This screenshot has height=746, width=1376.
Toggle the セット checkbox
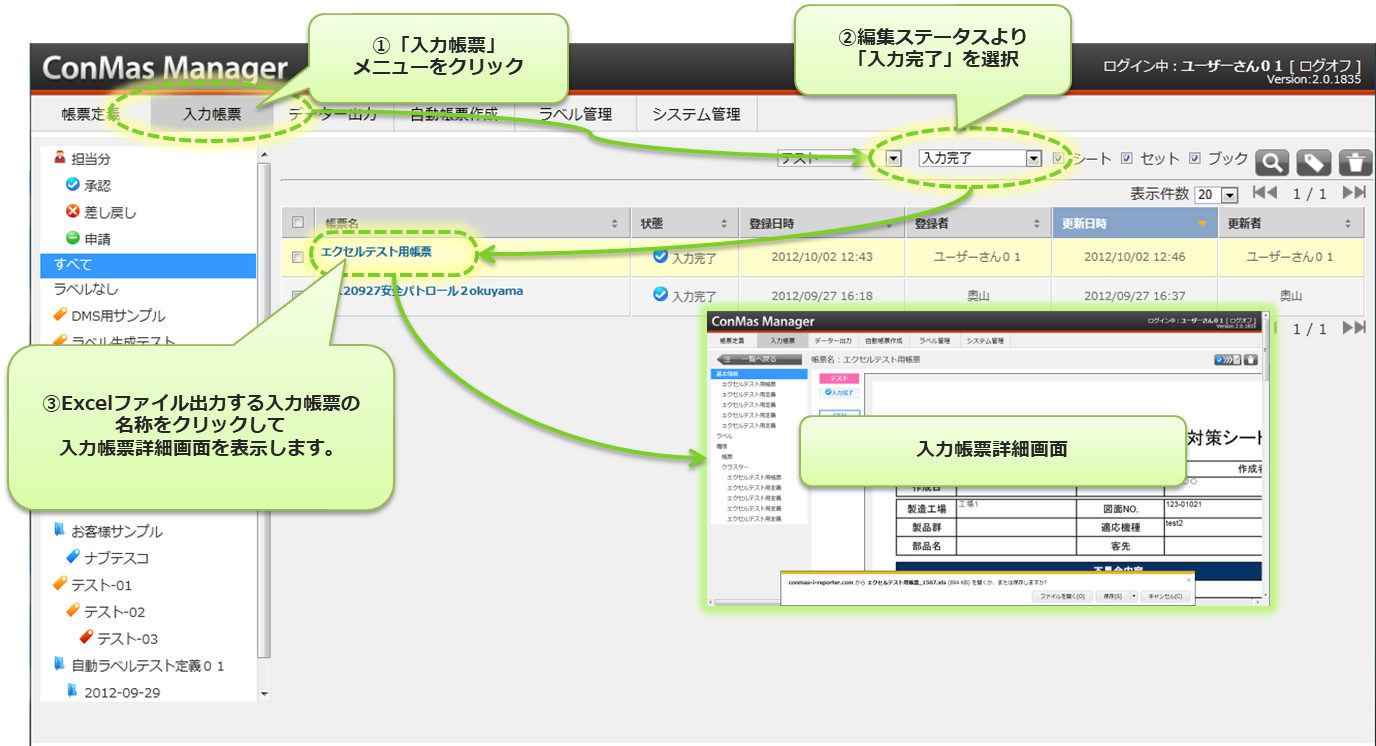1127,159
